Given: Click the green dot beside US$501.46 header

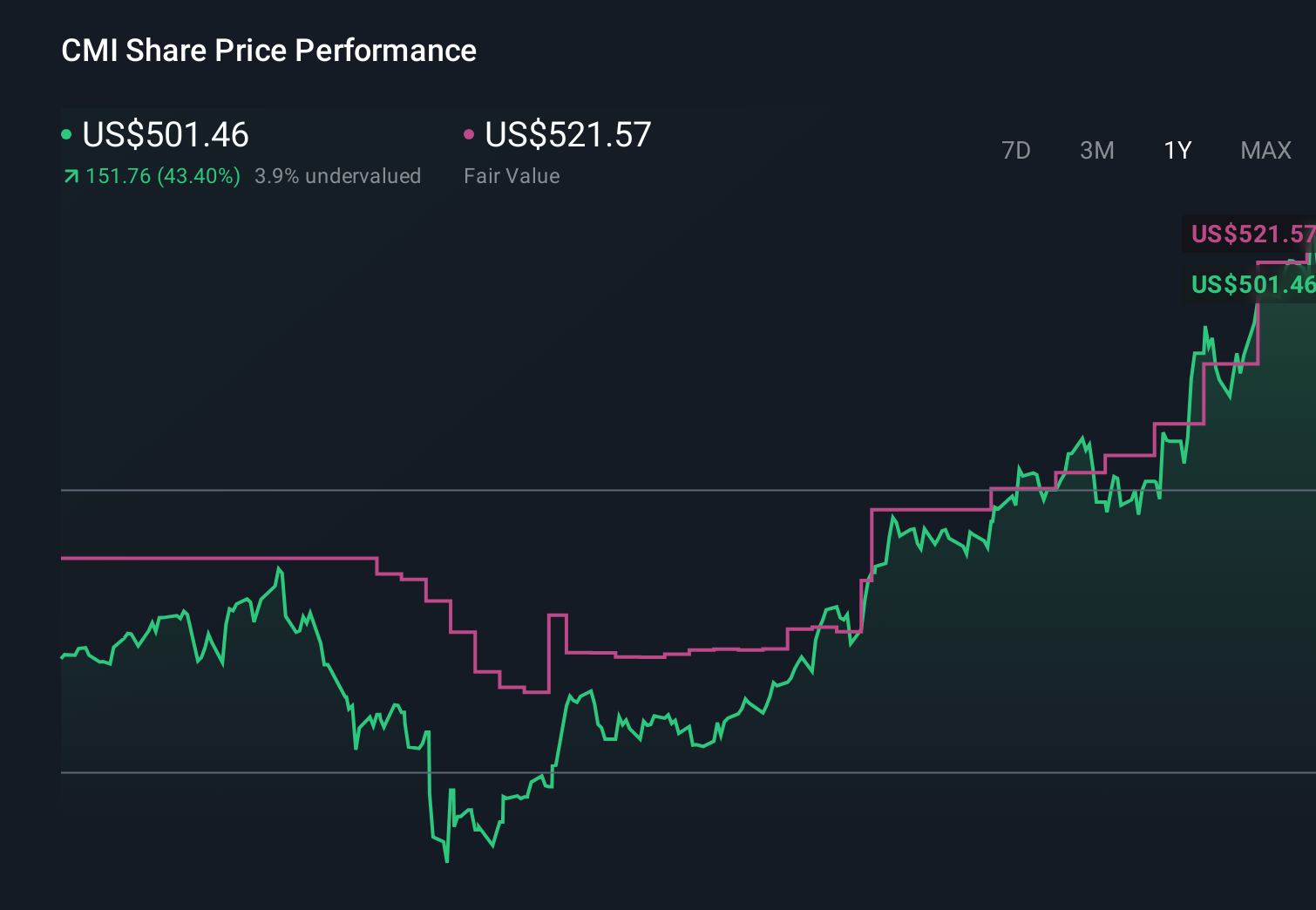Looking at the screenshot, I should click(x=66, y=134).
